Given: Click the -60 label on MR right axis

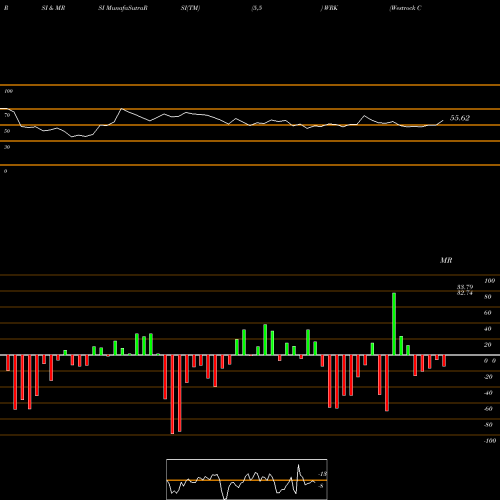Looking at the screenshot, I should point(488,409).
